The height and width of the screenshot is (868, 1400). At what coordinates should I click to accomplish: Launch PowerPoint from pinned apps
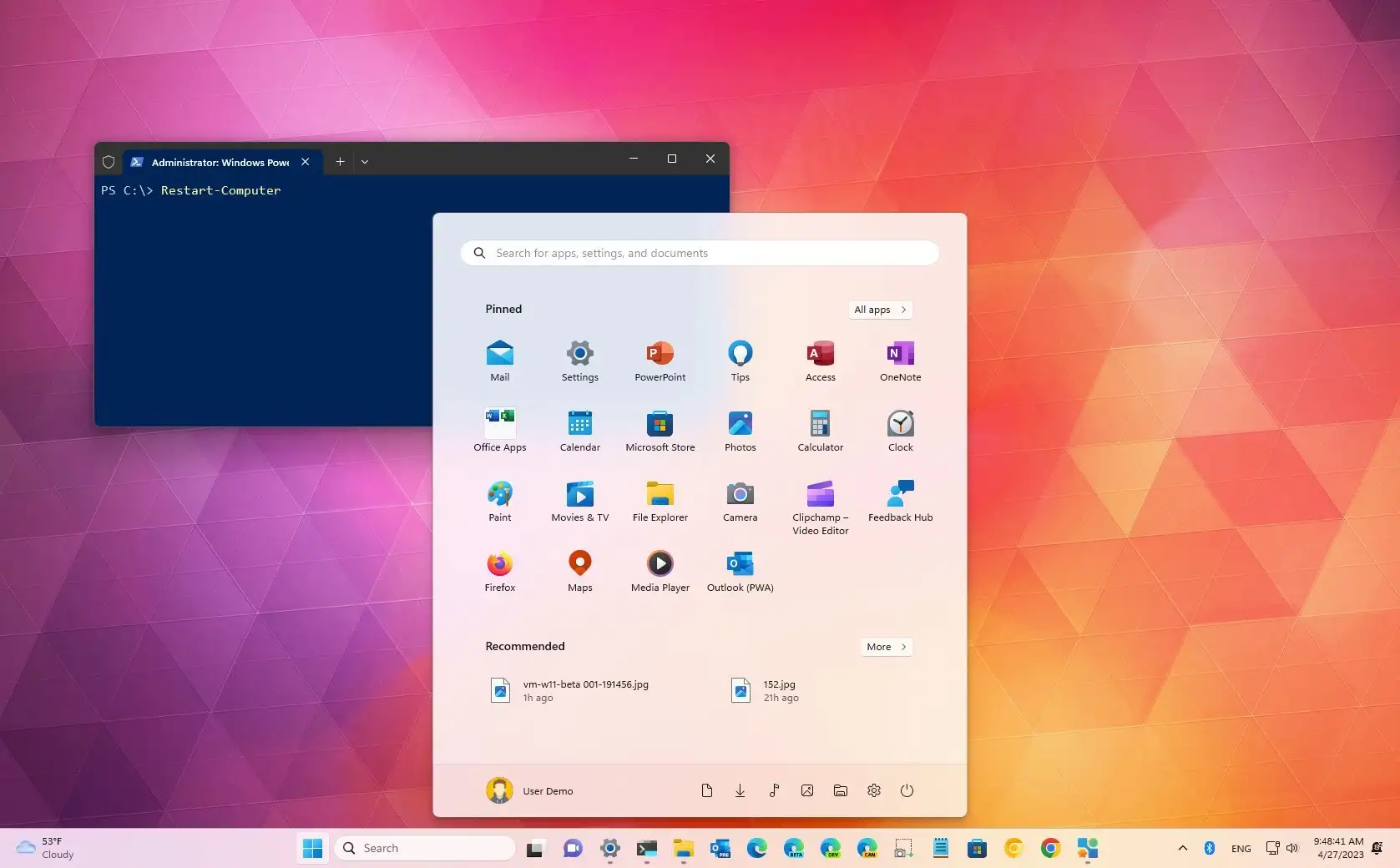[x=660, y=361]
